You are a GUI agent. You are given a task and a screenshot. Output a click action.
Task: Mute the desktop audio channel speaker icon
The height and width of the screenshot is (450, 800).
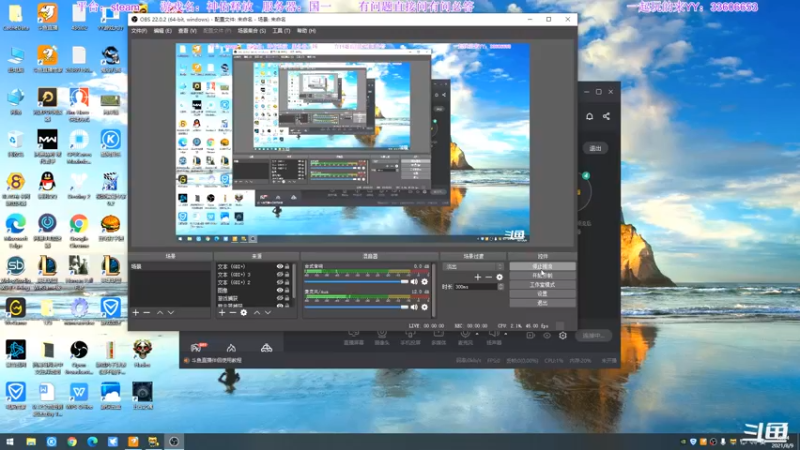click(414, 282)
